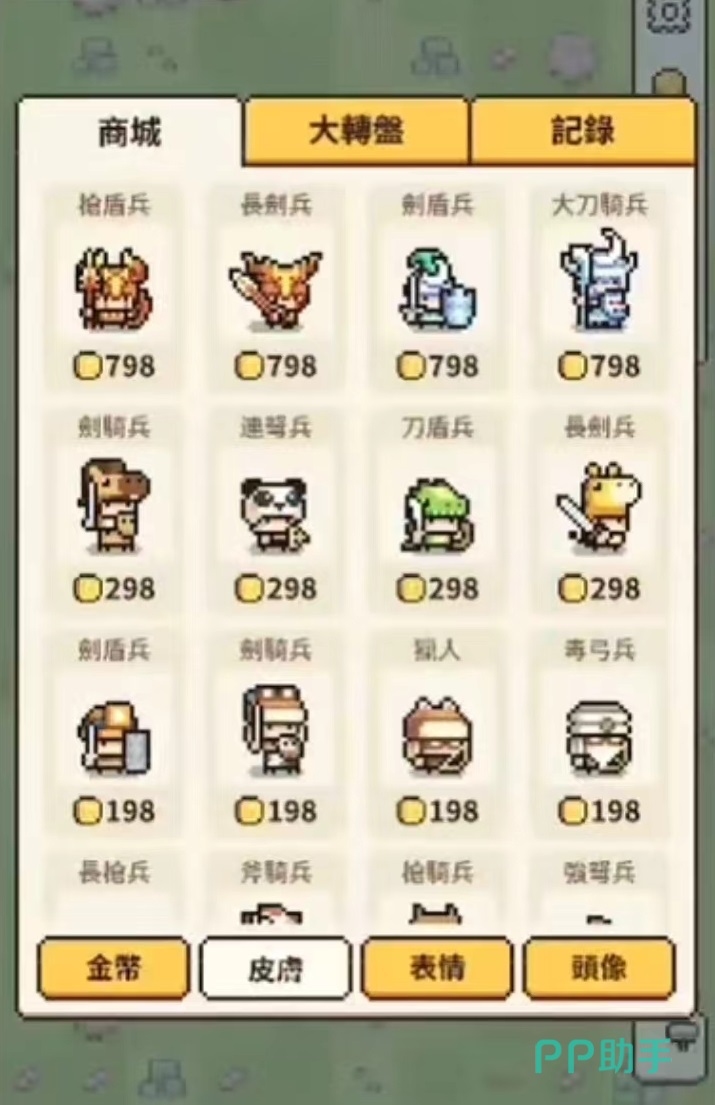Viewport: 715px width, 1105px height.
Task: Select the 皮膚 category button
Action: pyautogui.click(x=275, y=968)
